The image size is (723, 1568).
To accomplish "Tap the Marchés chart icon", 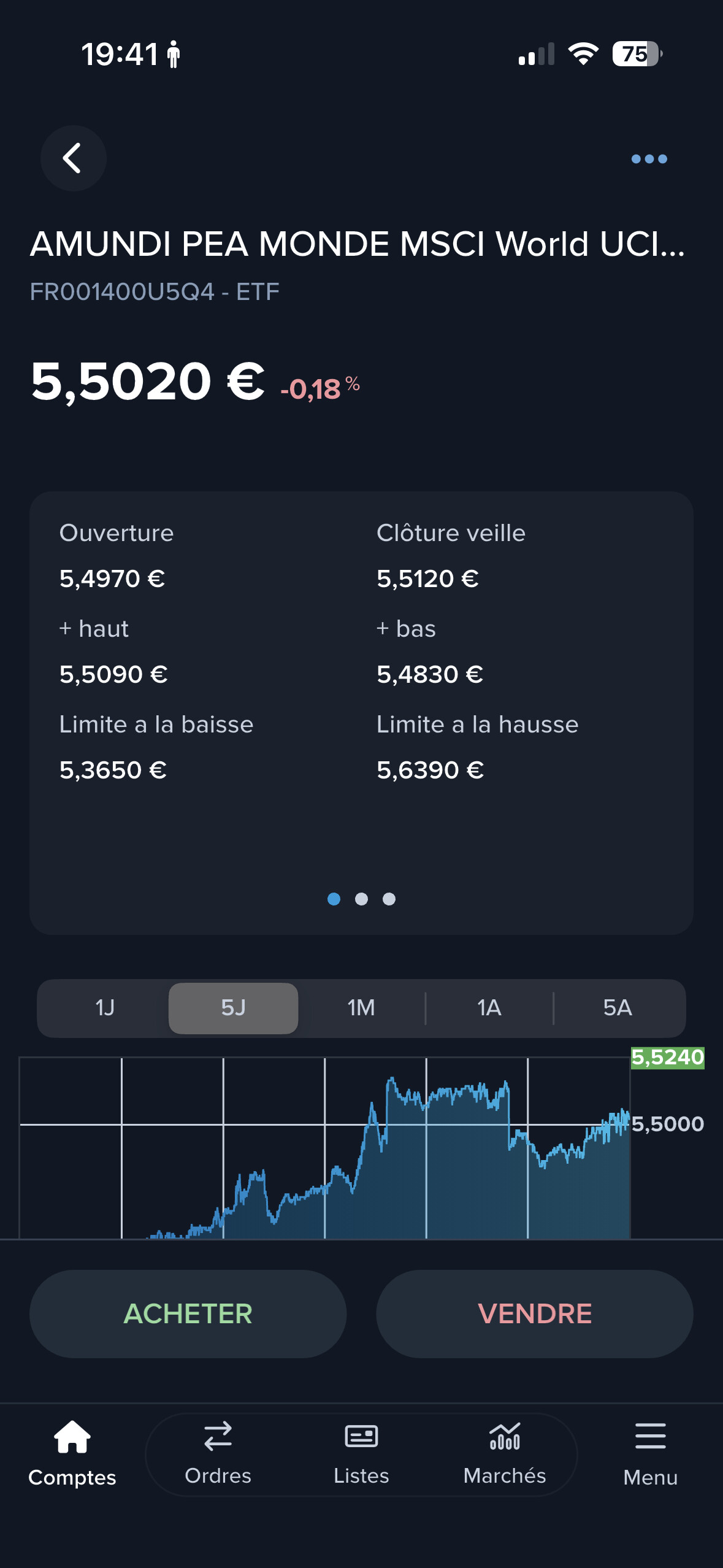I will (505, 1437).
